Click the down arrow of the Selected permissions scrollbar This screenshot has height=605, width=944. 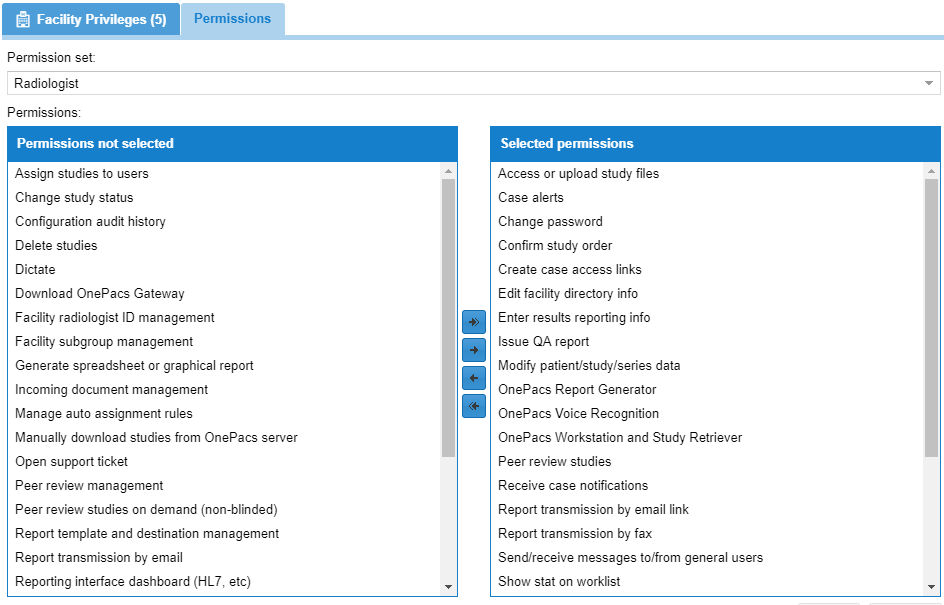coord(931,586)
